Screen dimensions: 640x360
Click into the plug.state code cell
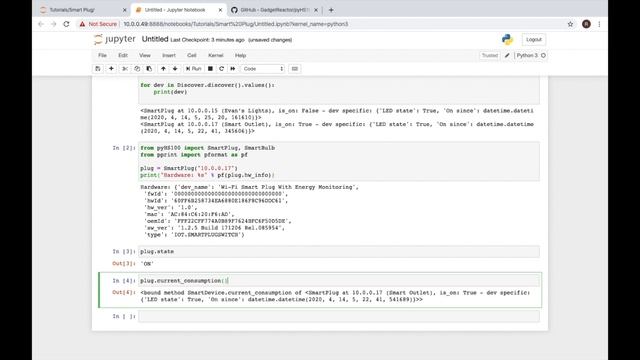pyautogui.click(x=339, y=251)
